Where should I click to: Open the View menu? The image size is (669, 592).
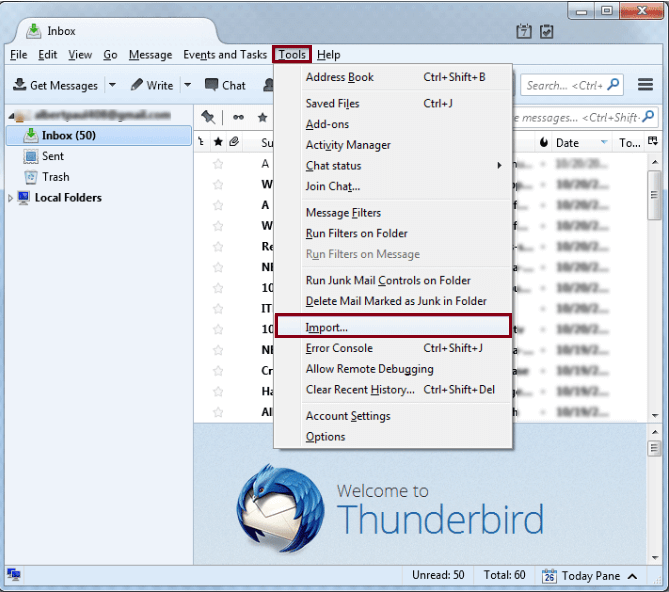[x=80, y=55]
